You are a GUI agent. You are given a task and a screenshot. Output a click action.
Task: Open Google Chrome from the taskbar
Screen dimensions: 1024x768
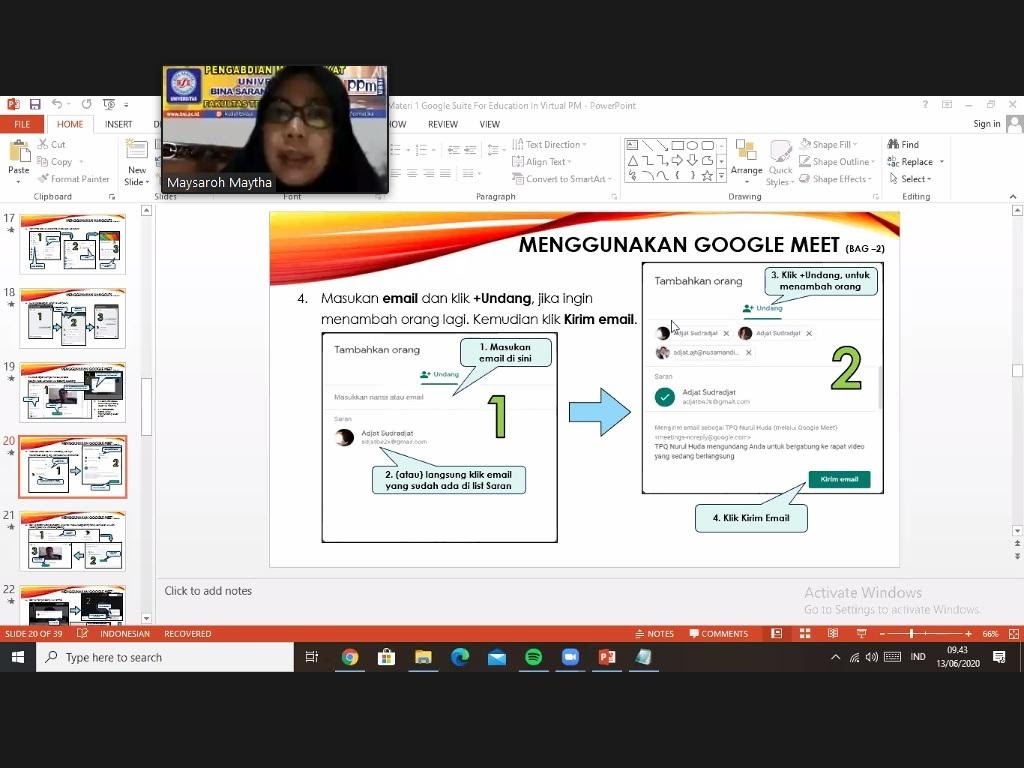point(349,657)
